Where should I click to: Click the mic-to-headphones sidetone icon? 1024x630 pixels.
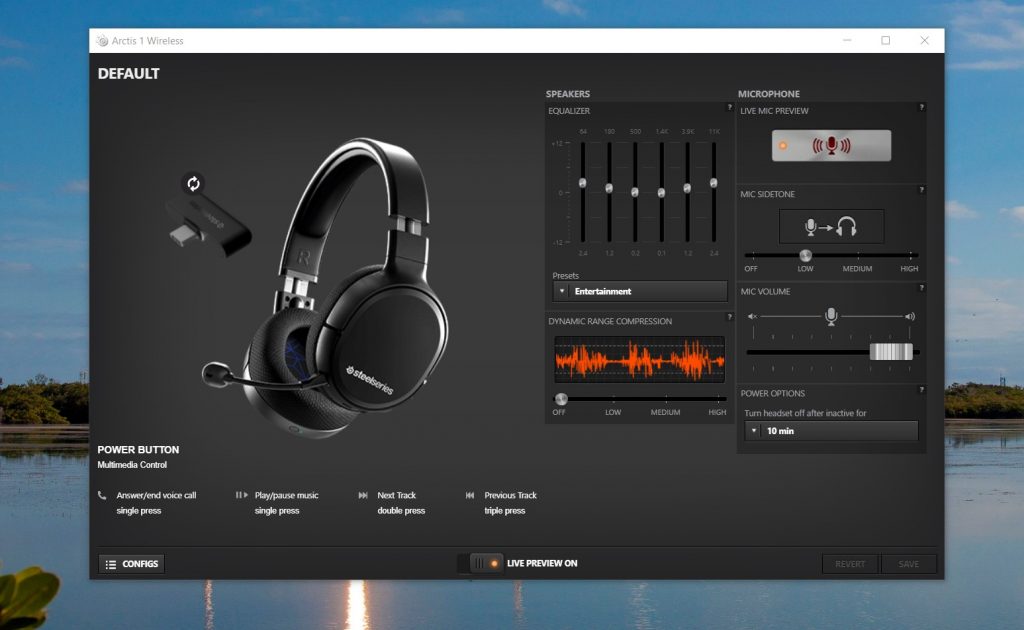tap(831, 227)
